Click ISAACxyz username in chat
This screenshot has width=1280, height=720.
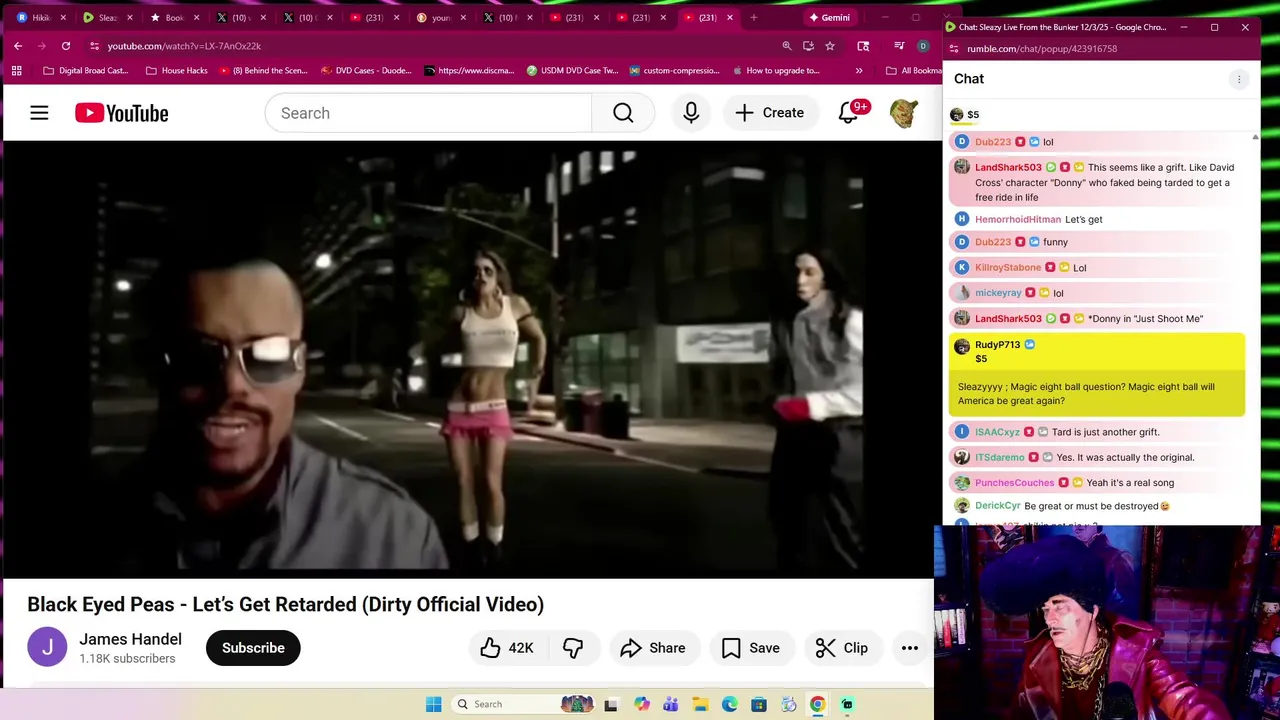point(997,432)
